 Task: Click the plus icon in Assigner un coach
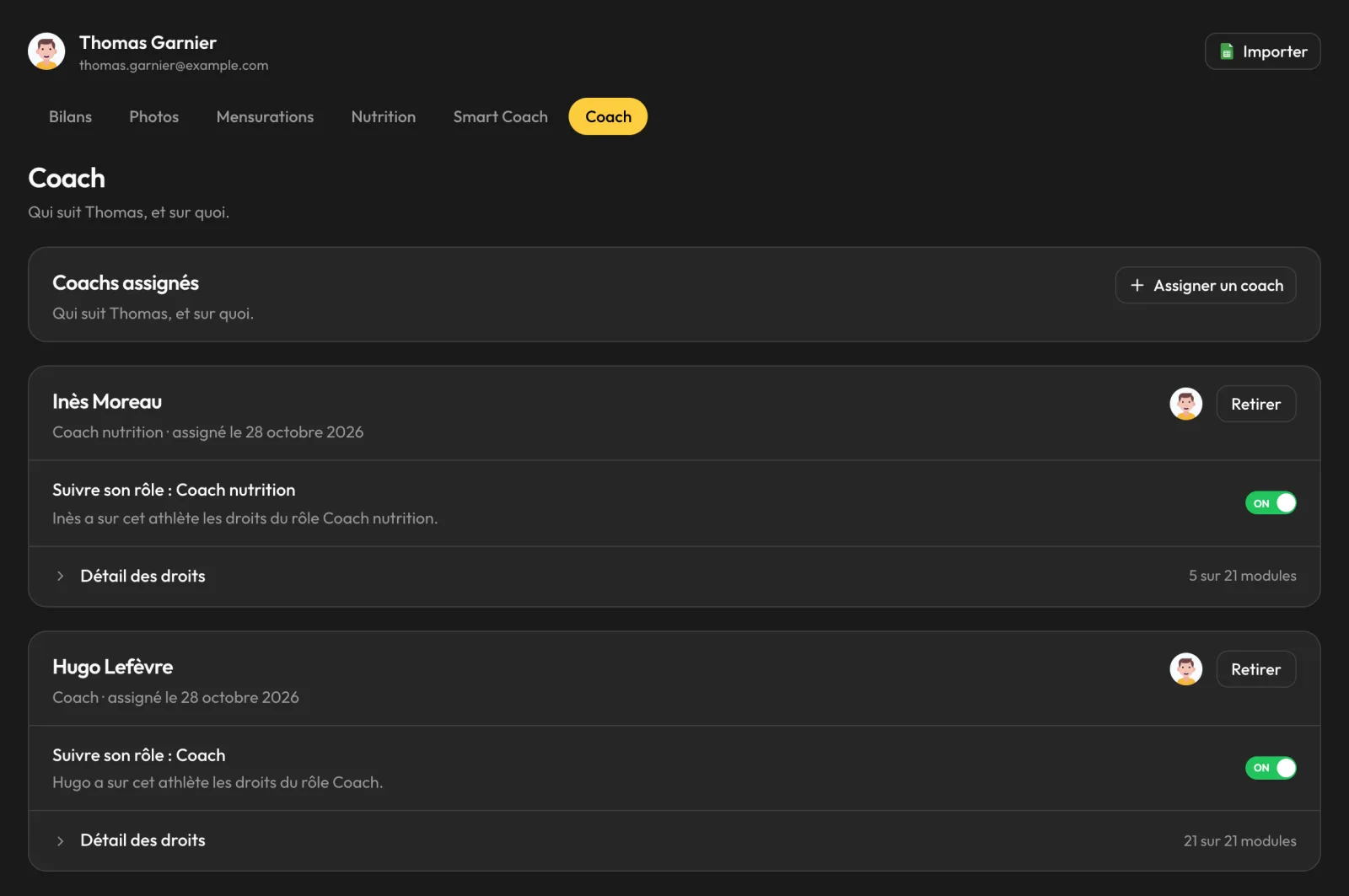pyautogui.click(x=1137, y=285)
